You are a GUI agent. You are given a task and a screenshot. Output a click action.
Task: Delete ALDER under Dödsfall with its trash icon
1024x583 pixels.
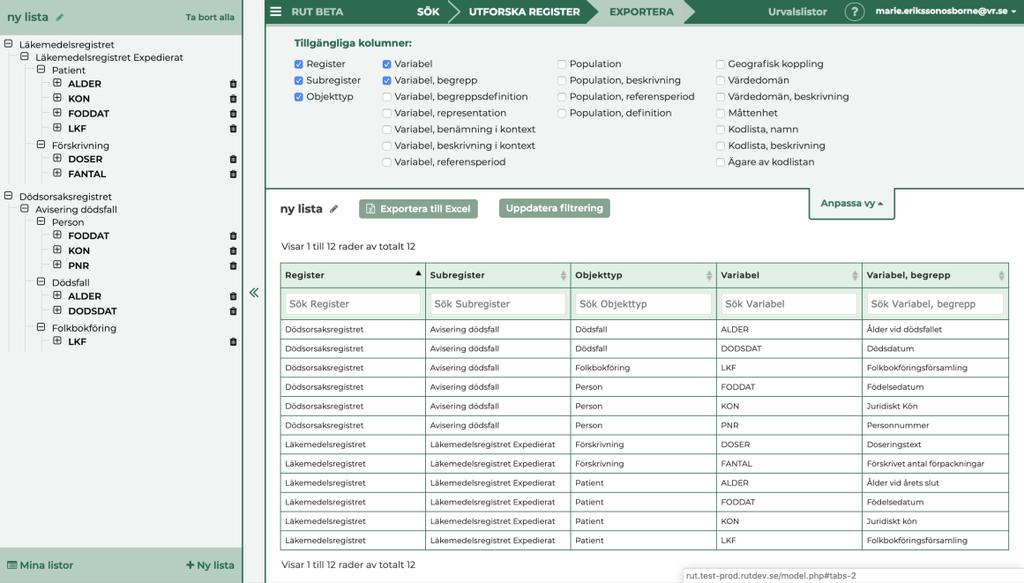pyautogui.click(x=233, y=296)
